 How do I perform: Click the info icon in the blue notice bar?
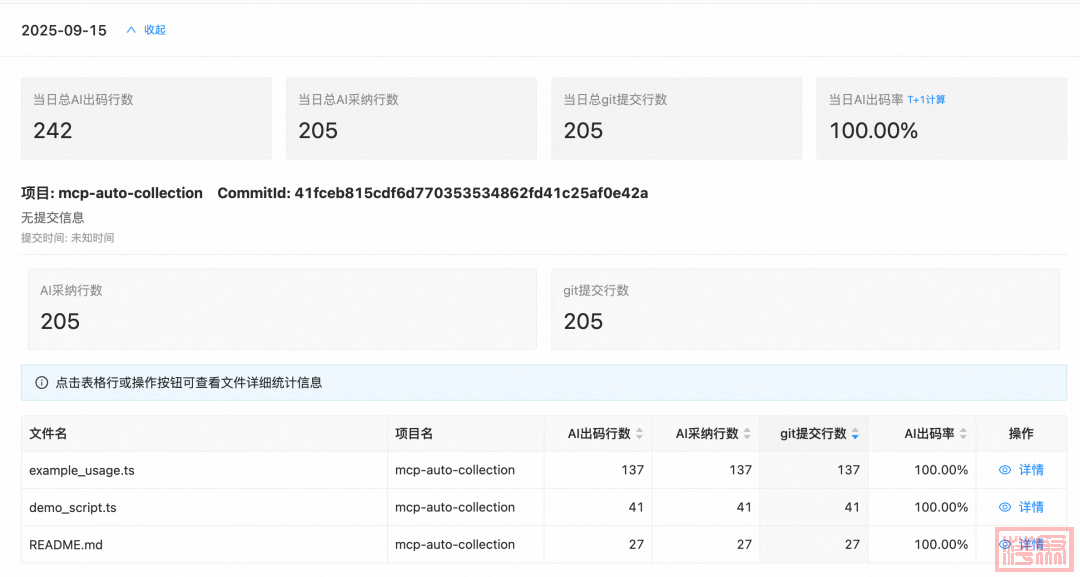(42, 382)
